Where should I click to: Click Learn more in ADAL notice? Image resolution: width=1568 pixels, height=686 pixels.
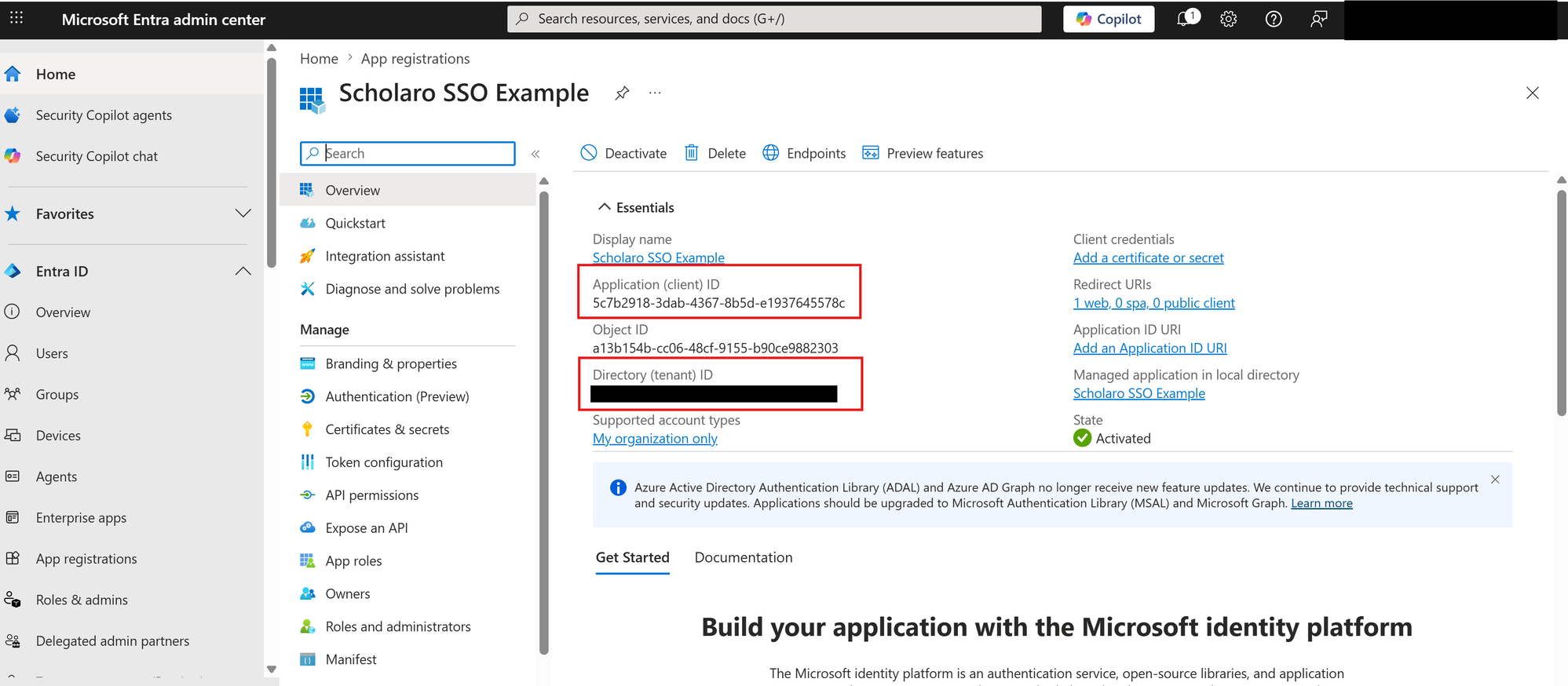coord(1321,503)
